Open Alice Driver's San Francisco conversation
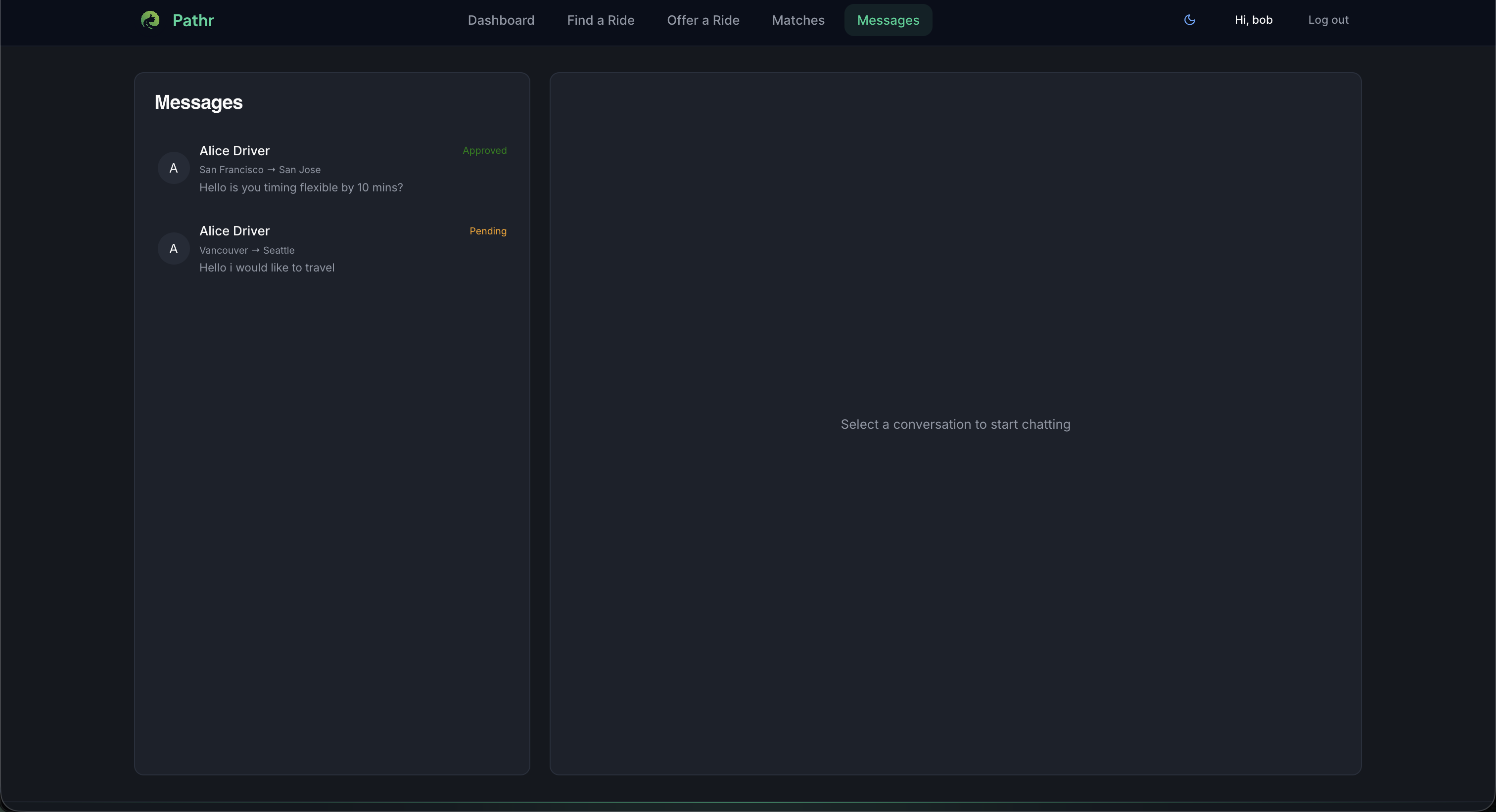The height and width of the screenshot is (812, 1496). click(234, 151)
